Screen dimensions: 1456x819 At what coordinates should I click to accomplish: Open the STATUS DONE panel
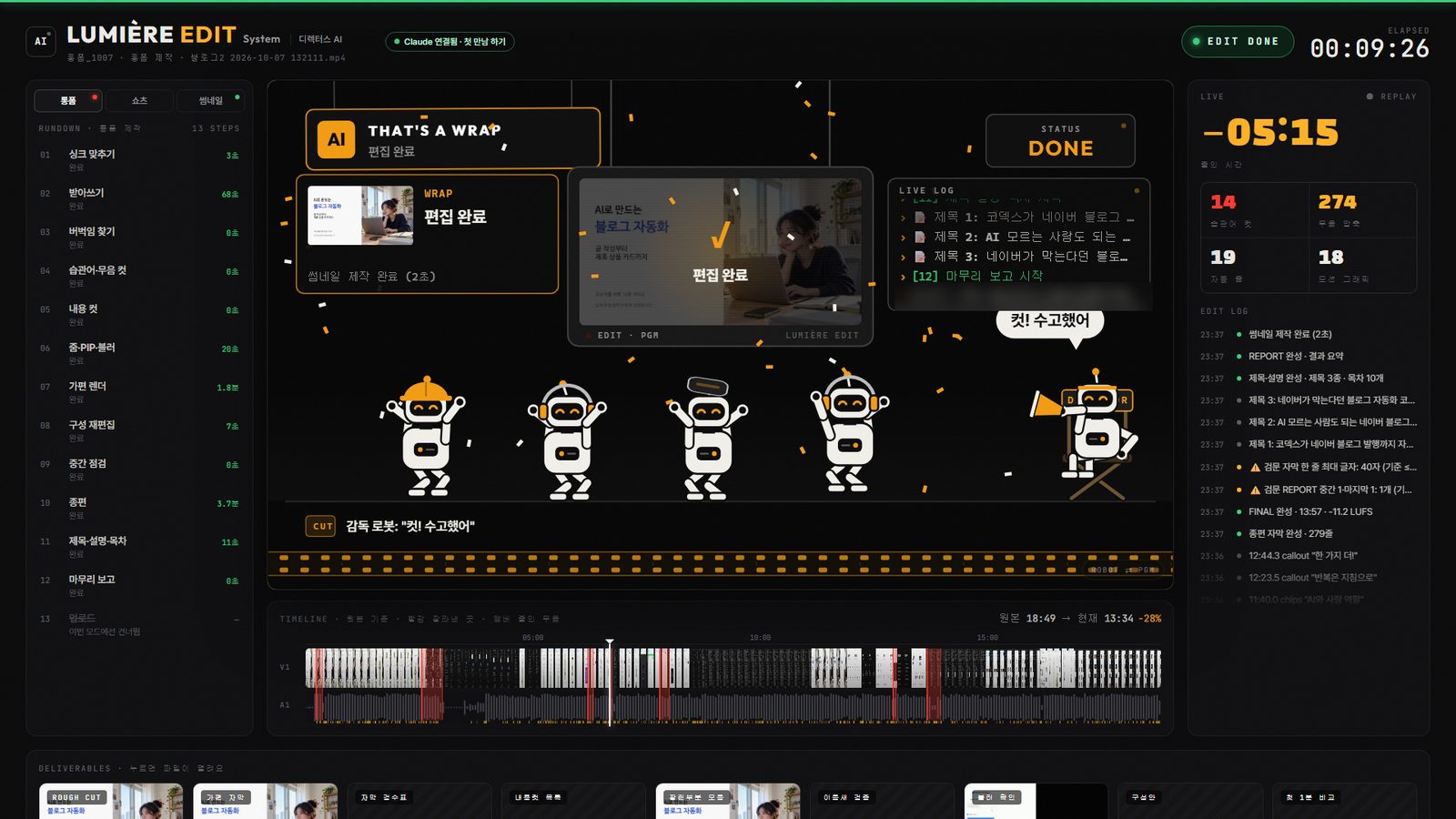1060,140
